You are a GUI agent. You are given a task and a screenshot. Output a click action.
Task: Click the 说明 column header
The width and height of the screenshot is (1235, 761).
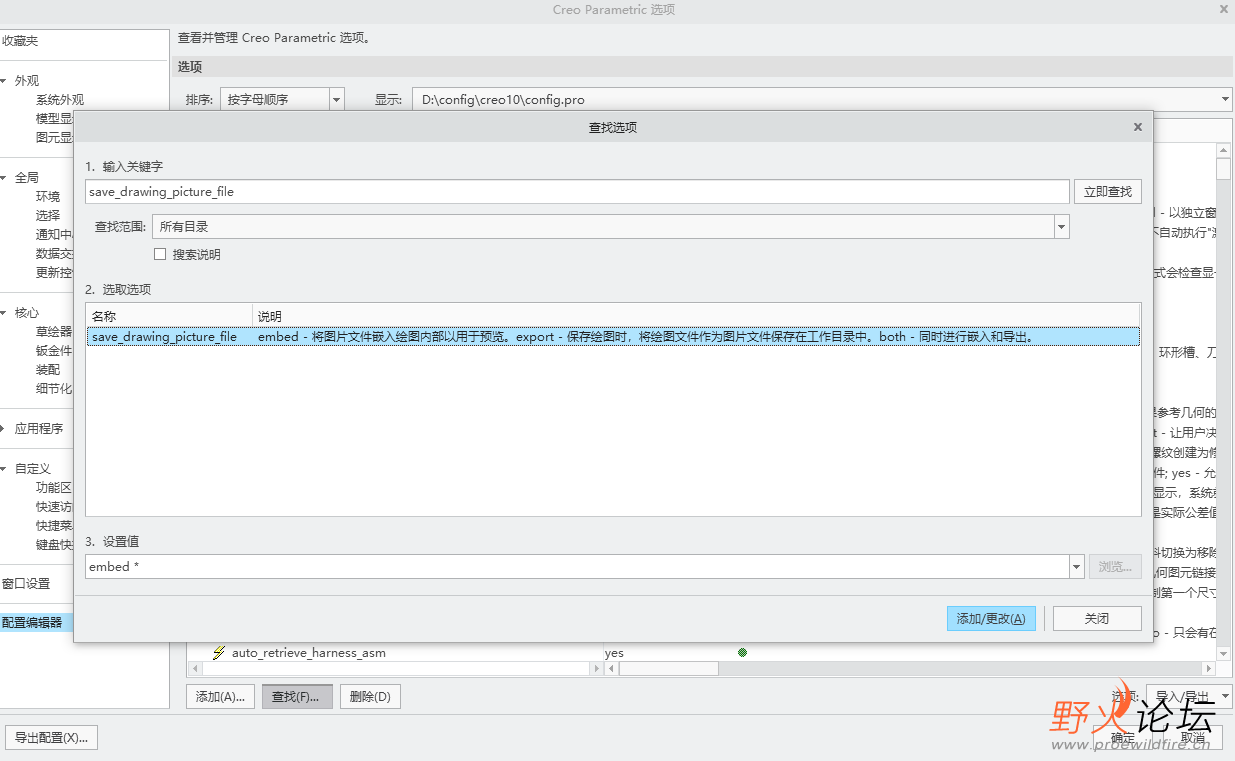(695, 316)
